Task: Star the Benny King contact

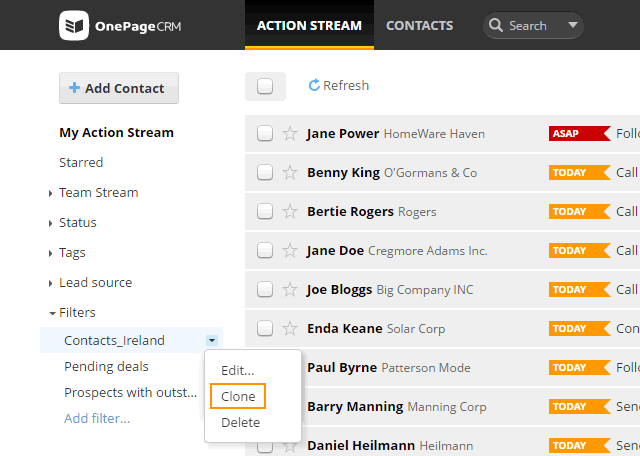Action: [290, 173]
